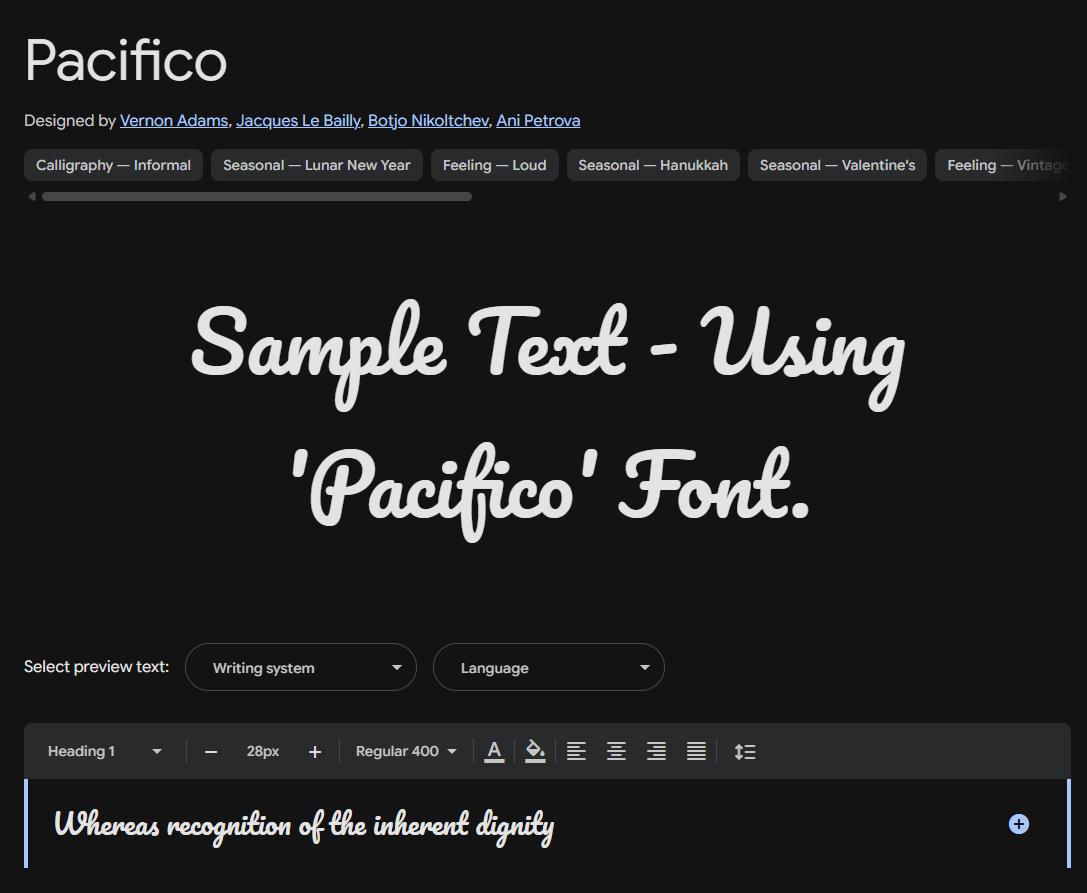This screenshot has width=1087, height=893.
Task: Click the tag list right scroll arrow
Action: (x=1063, y=197)
